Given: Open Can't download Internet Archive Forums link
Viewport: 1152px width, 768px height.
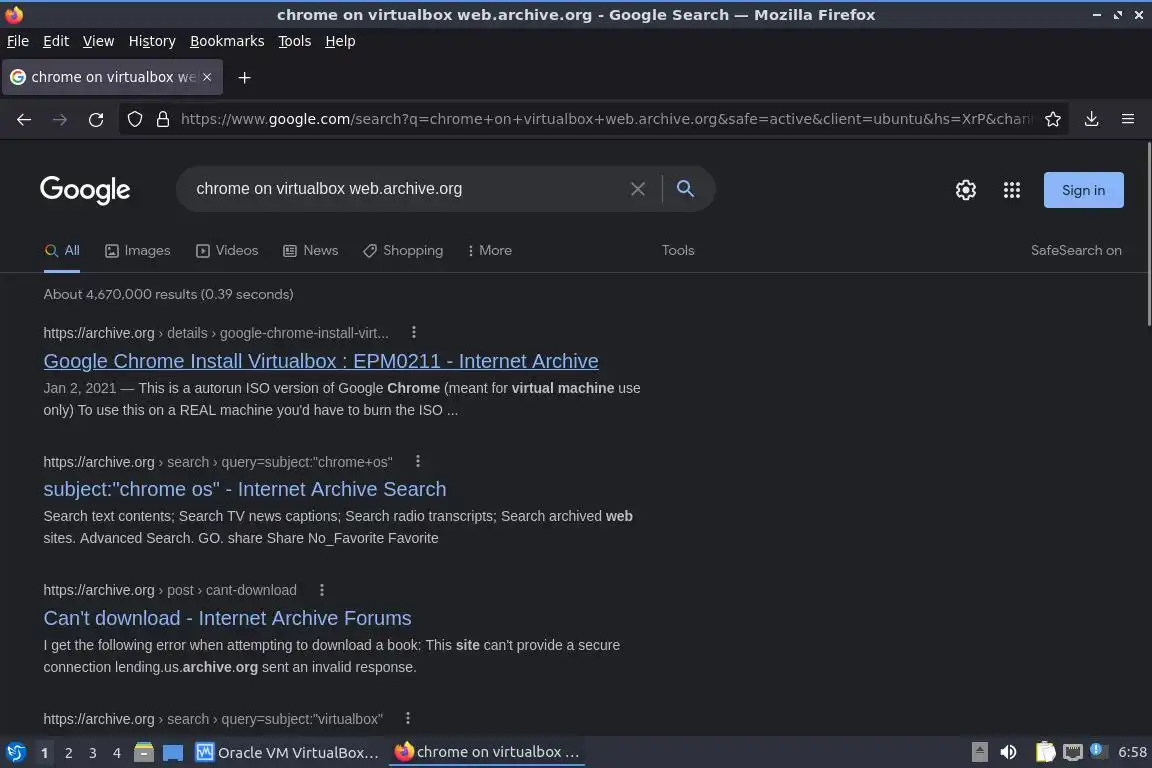Looking at the screenshot, I should (x=227, y=618).
